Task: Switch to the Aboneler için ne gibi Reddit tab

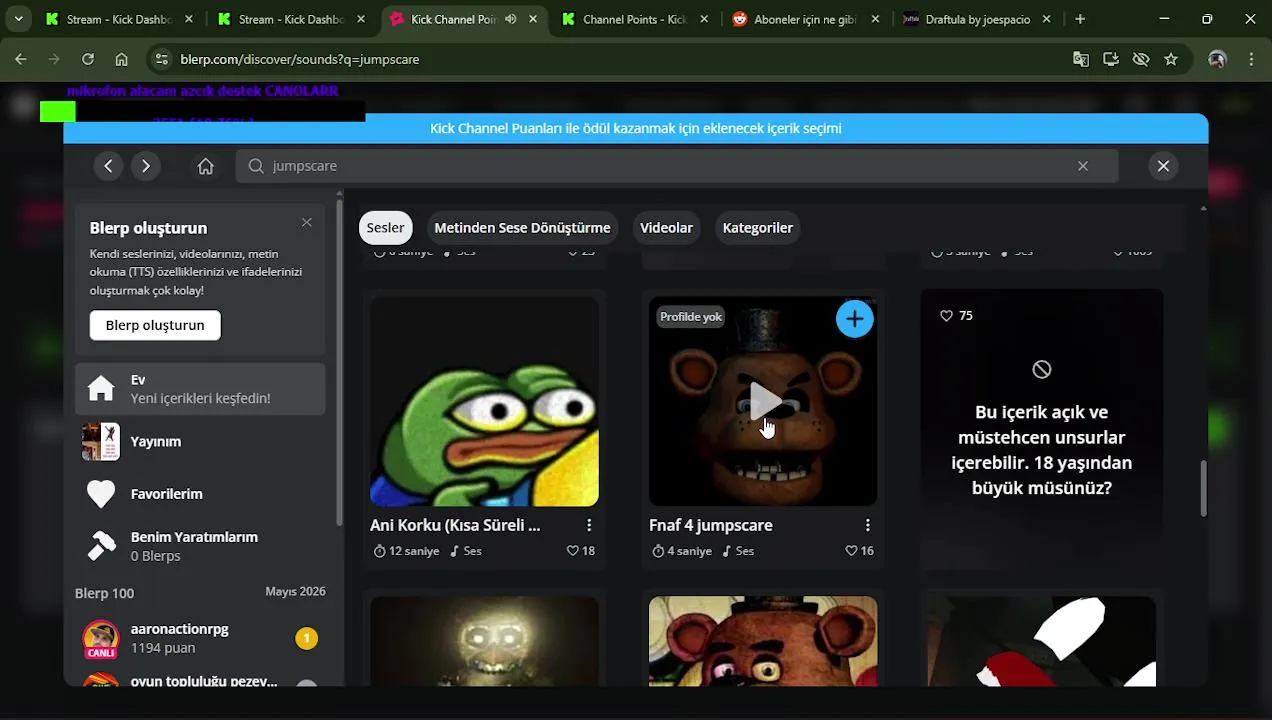Action: 807,19
